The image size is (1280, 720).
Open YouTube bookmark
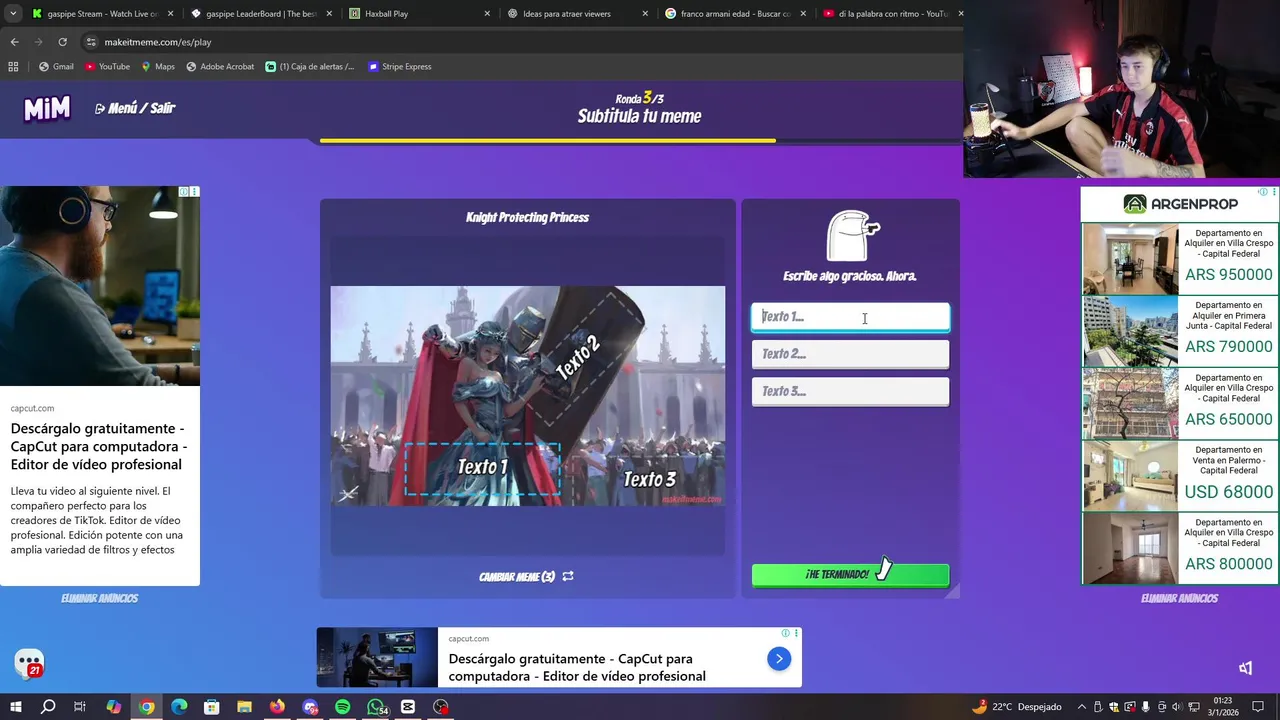click(107, 67)
